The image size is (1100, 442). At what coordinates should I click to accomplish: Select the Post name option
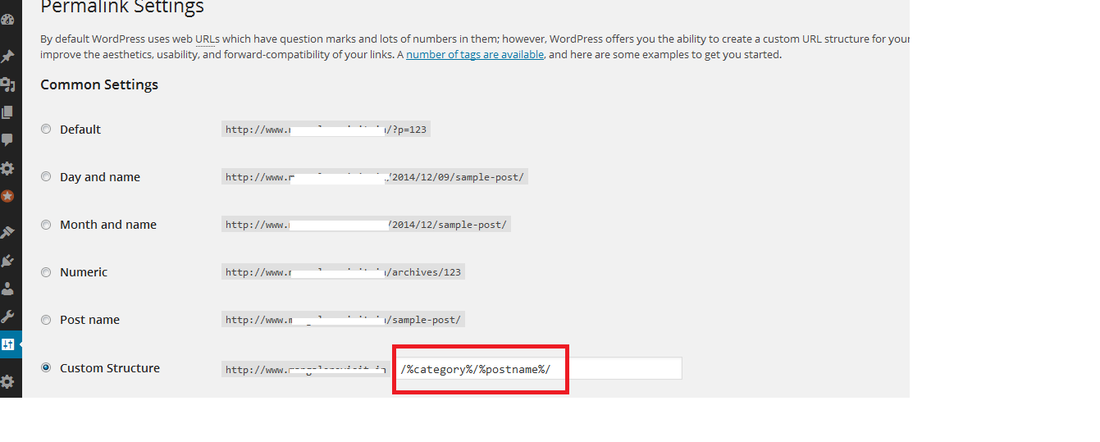46,320
